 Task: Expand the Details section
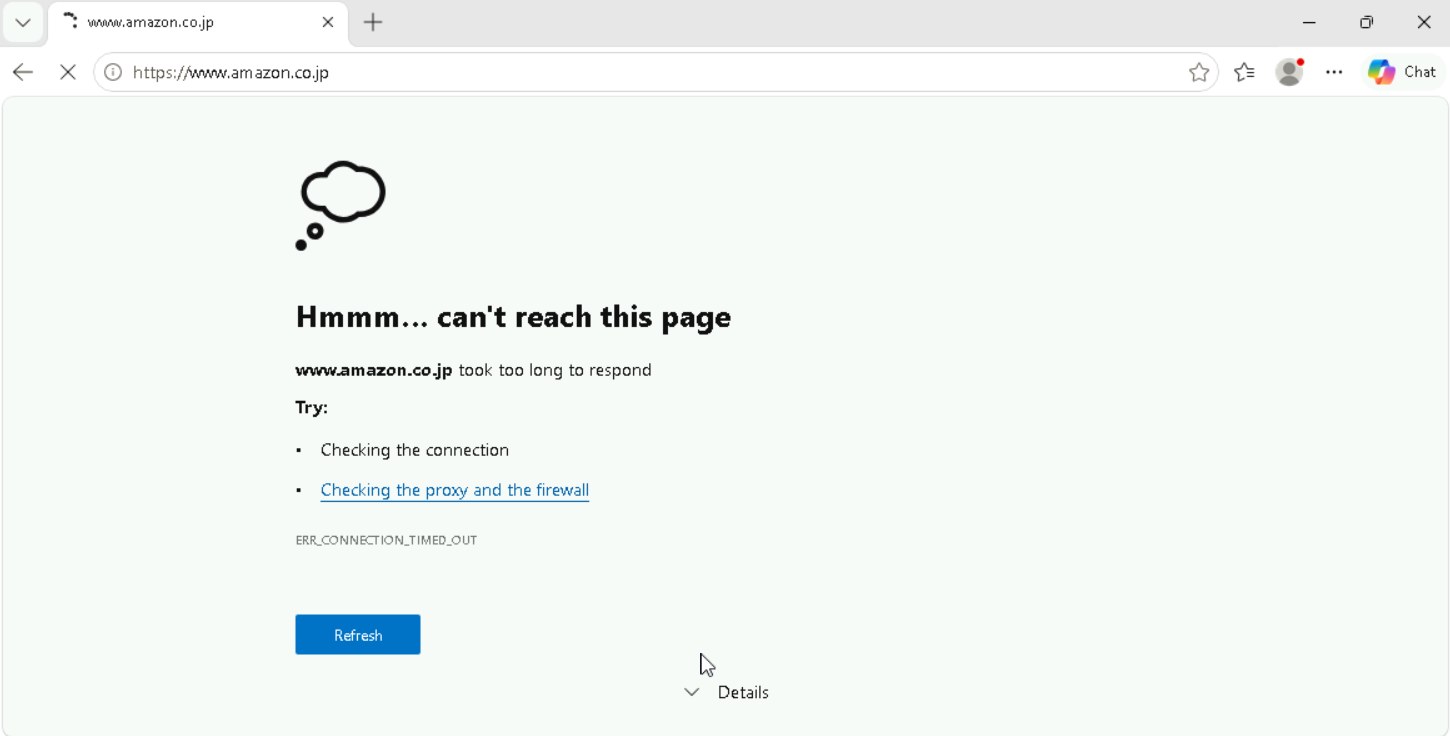(727, 692)
